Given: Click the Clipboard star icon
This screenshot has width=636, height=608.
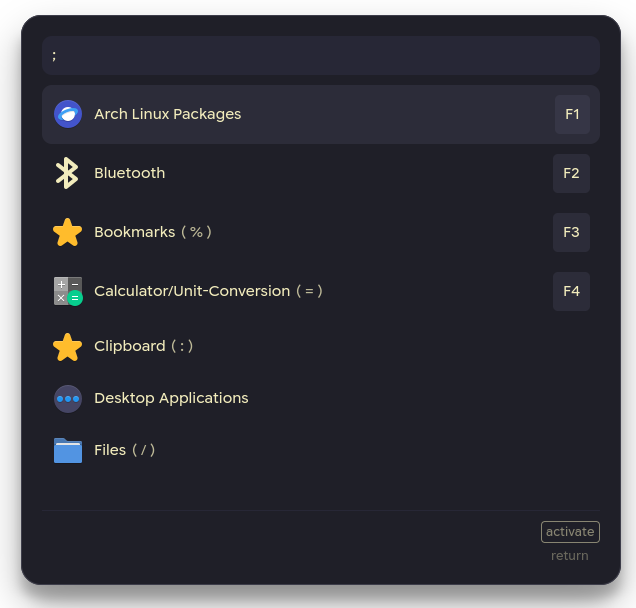Looking at the screenshot, I should [x=67, y=346].
